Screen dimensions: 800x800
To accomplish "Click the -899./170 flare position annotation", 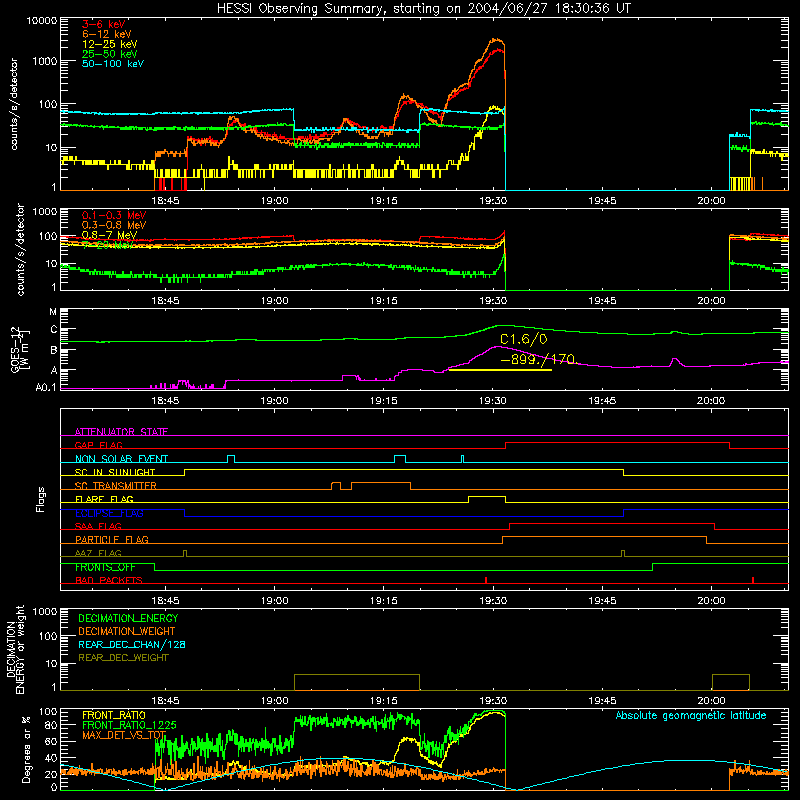I will coord(538,360).
